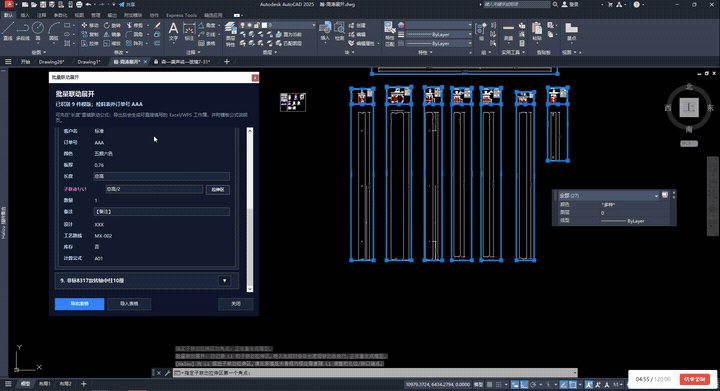The height and width of the screenshot is (391, 720).
Task: Activate the Fillet (圆角) tool
Action: click(x=135, y=34)
